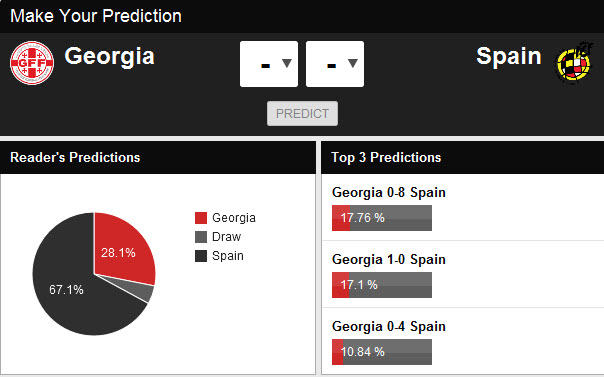This screenshot has width=604, height=377.
Task: Select the Georgia 1-0 Spain prediction
Action: (x=389, y=259)
